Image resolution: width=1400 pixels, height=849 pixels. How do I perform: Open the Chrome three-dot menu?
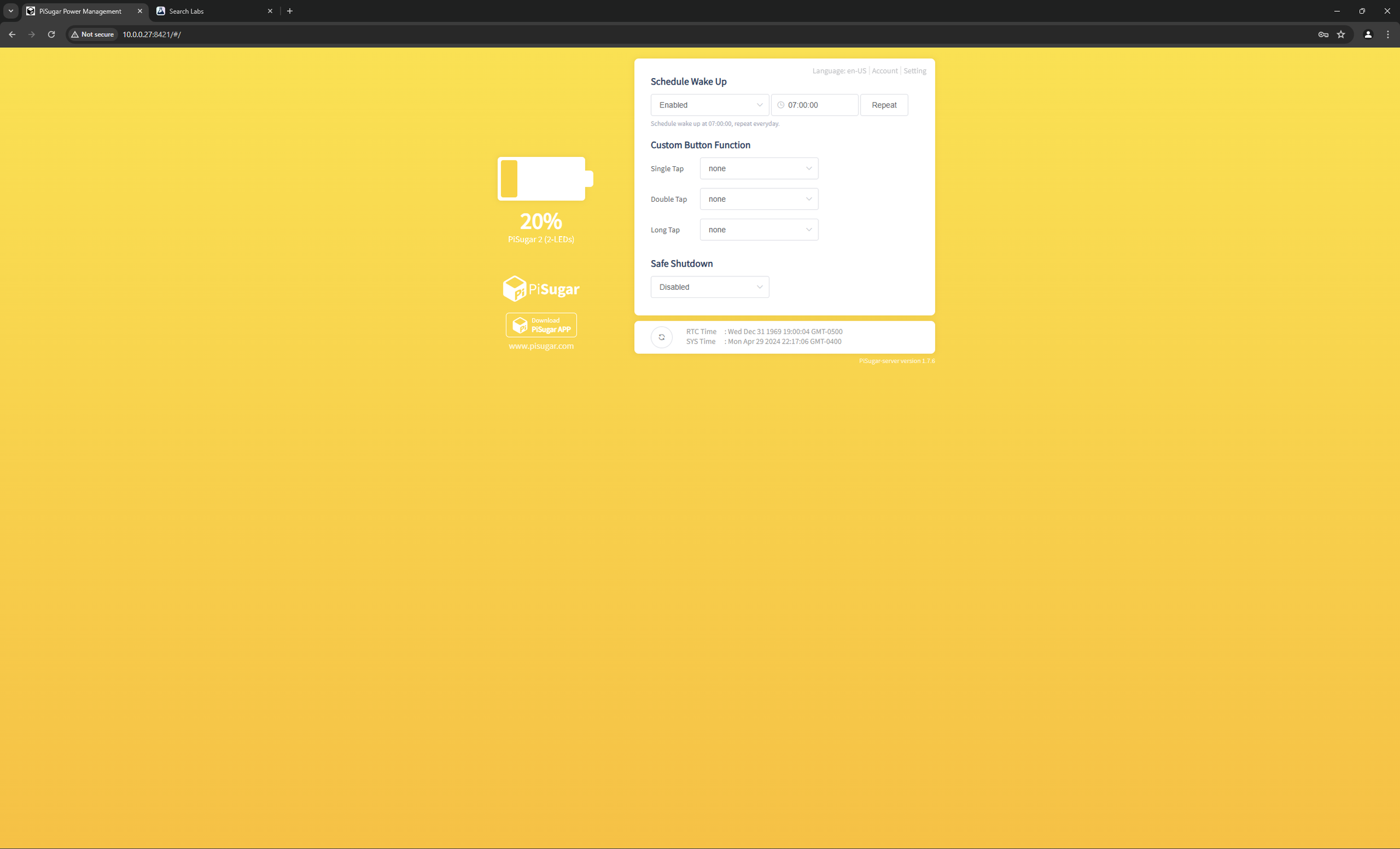point(1388,34)
